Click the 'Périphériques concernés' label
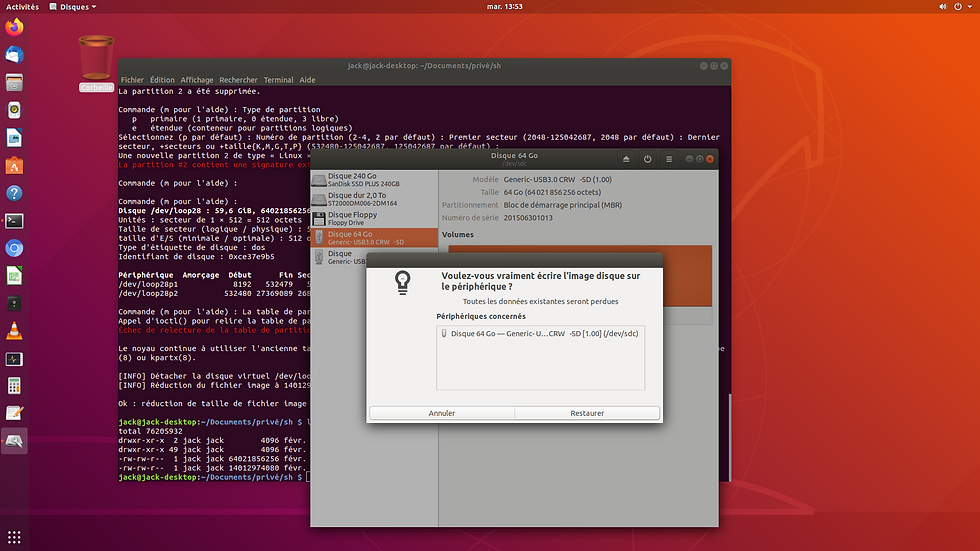Screen dimensions: 980x551 tap(481, 317)
